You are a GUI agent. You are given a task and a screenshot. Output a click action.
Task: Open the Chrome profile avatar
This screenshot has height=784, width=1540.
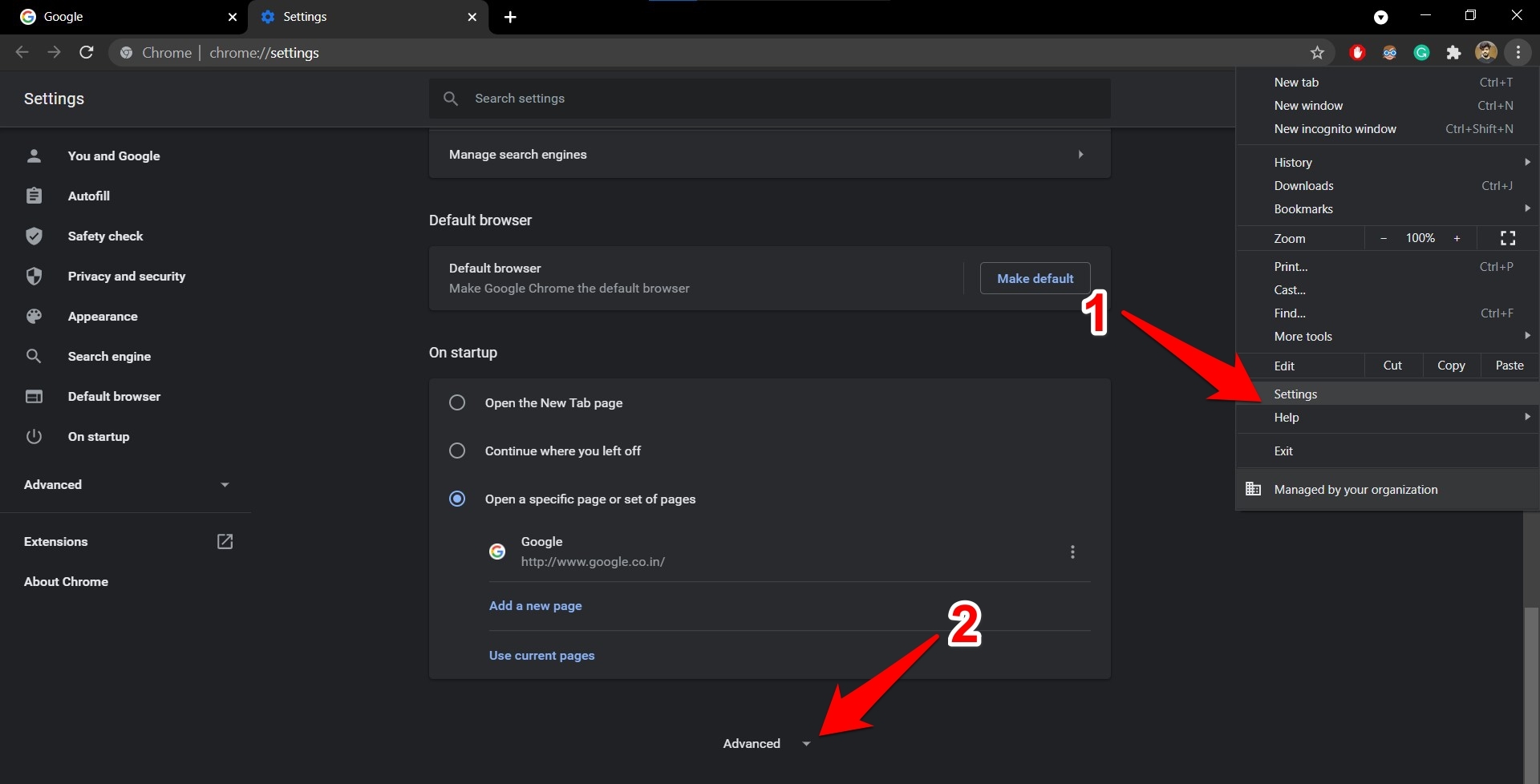click(1487, 53)
